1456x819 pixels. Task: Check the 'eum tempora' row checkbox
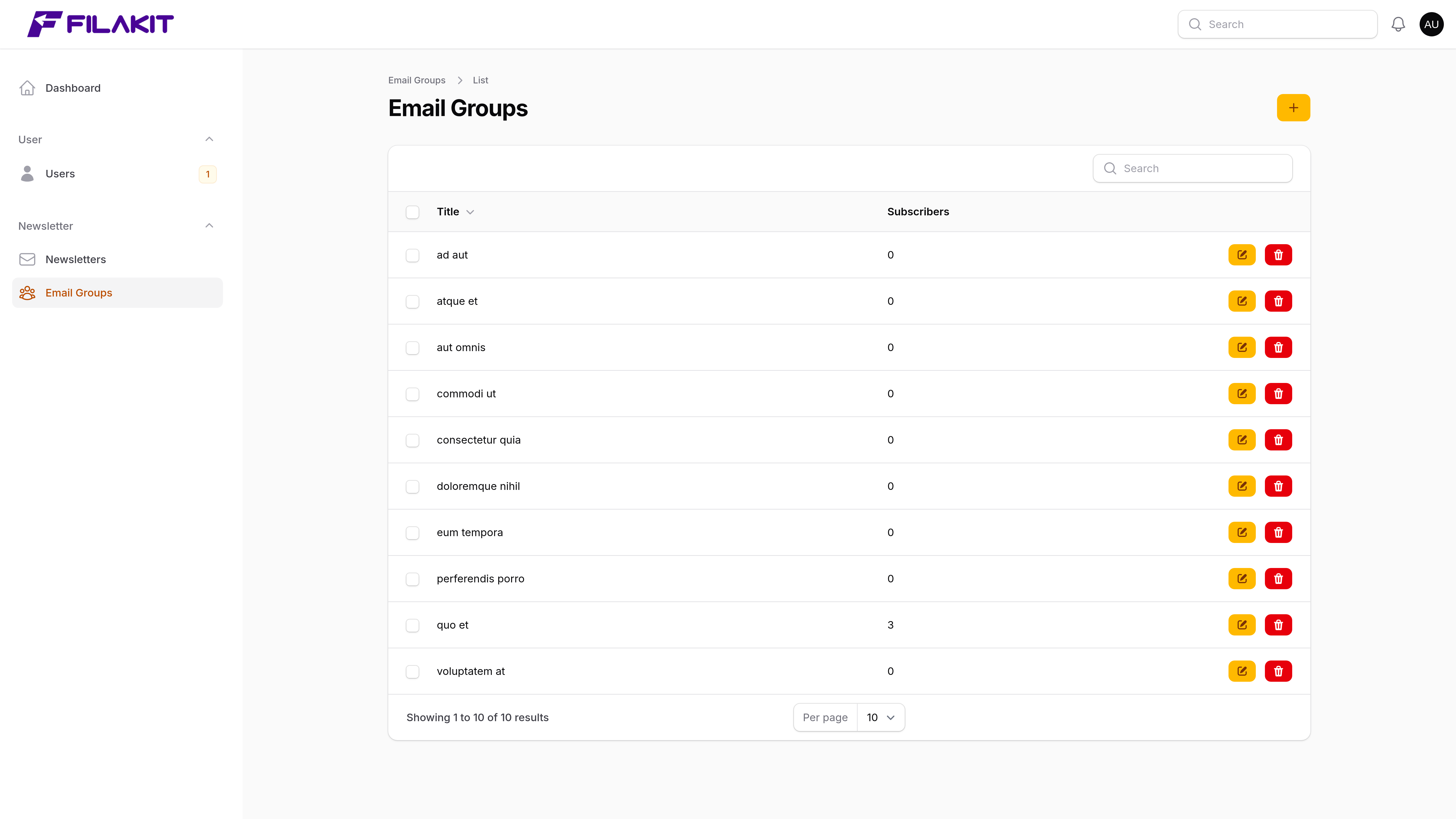pos(413,533)
